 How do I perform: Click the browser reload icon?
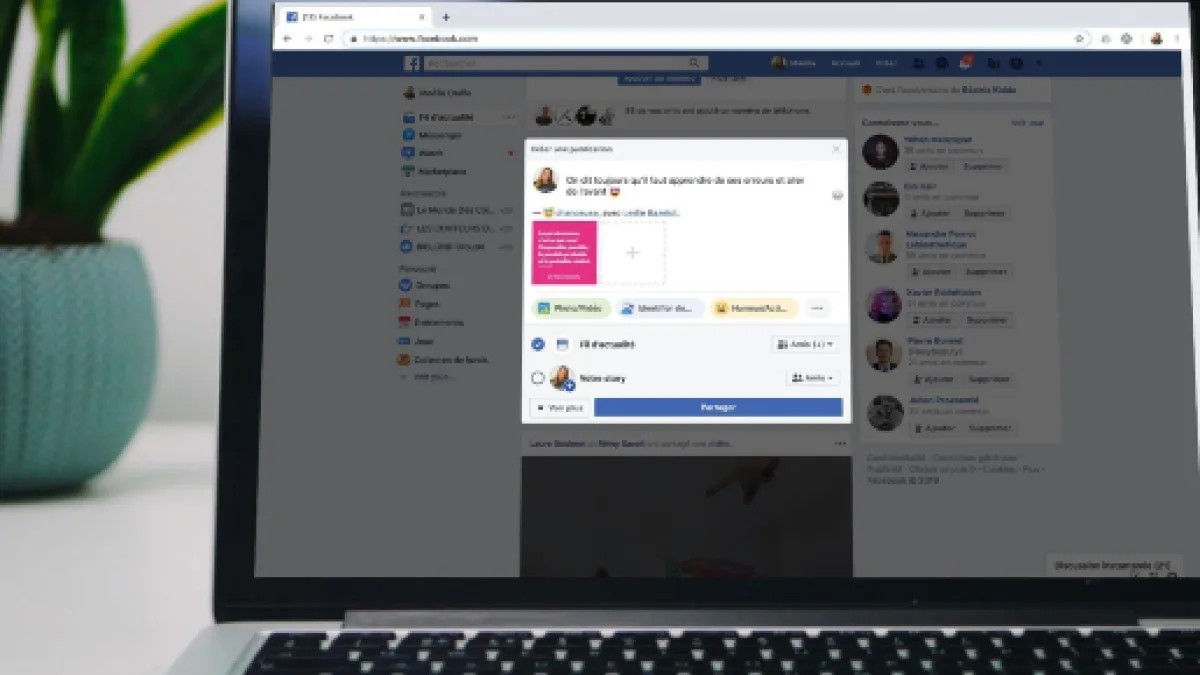coord(328,39)
